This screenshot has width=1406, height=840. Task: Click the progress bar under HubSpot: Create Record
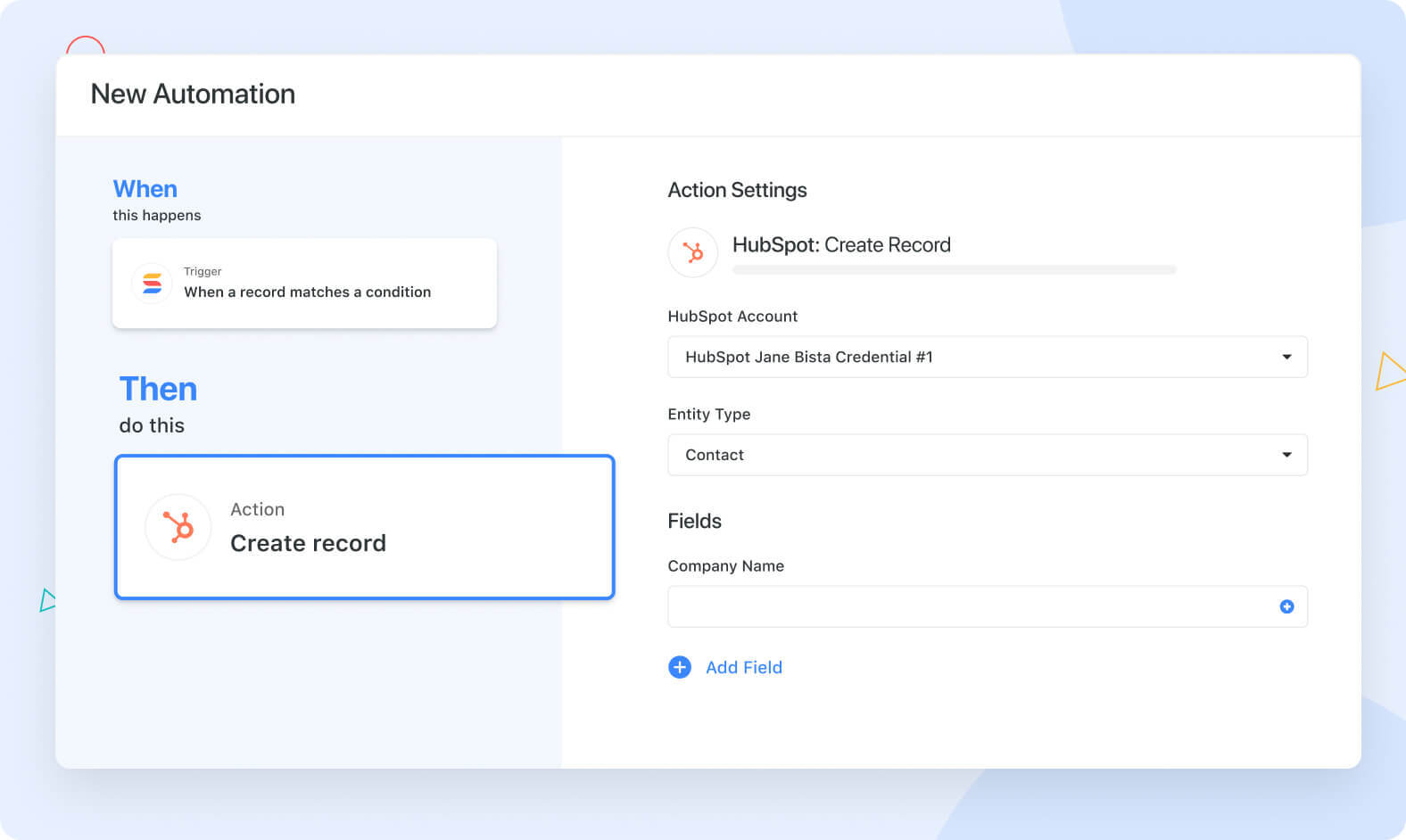[x=955, y=269]
